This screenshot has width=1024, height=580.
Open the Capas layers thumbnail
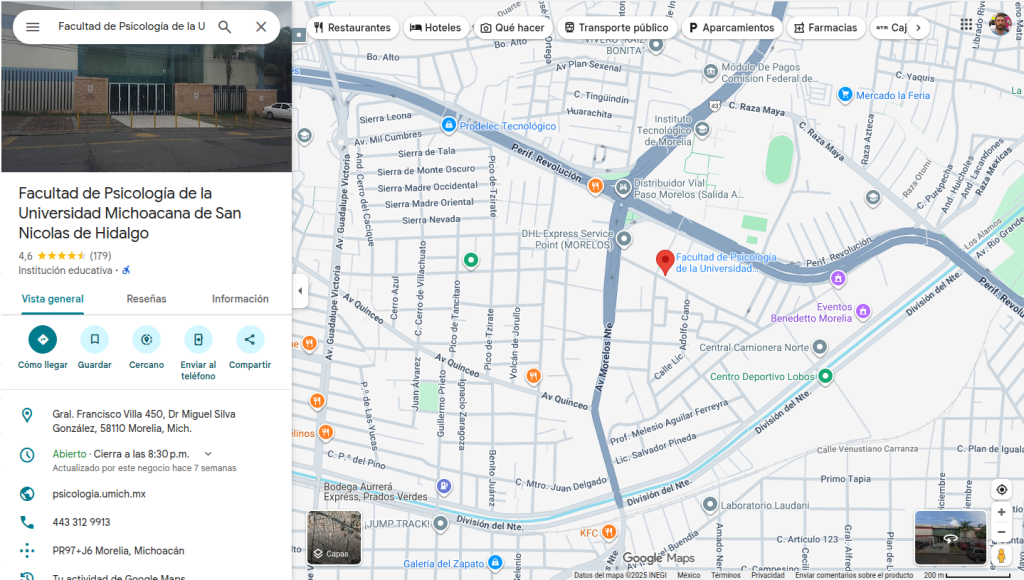click(333, 538)
